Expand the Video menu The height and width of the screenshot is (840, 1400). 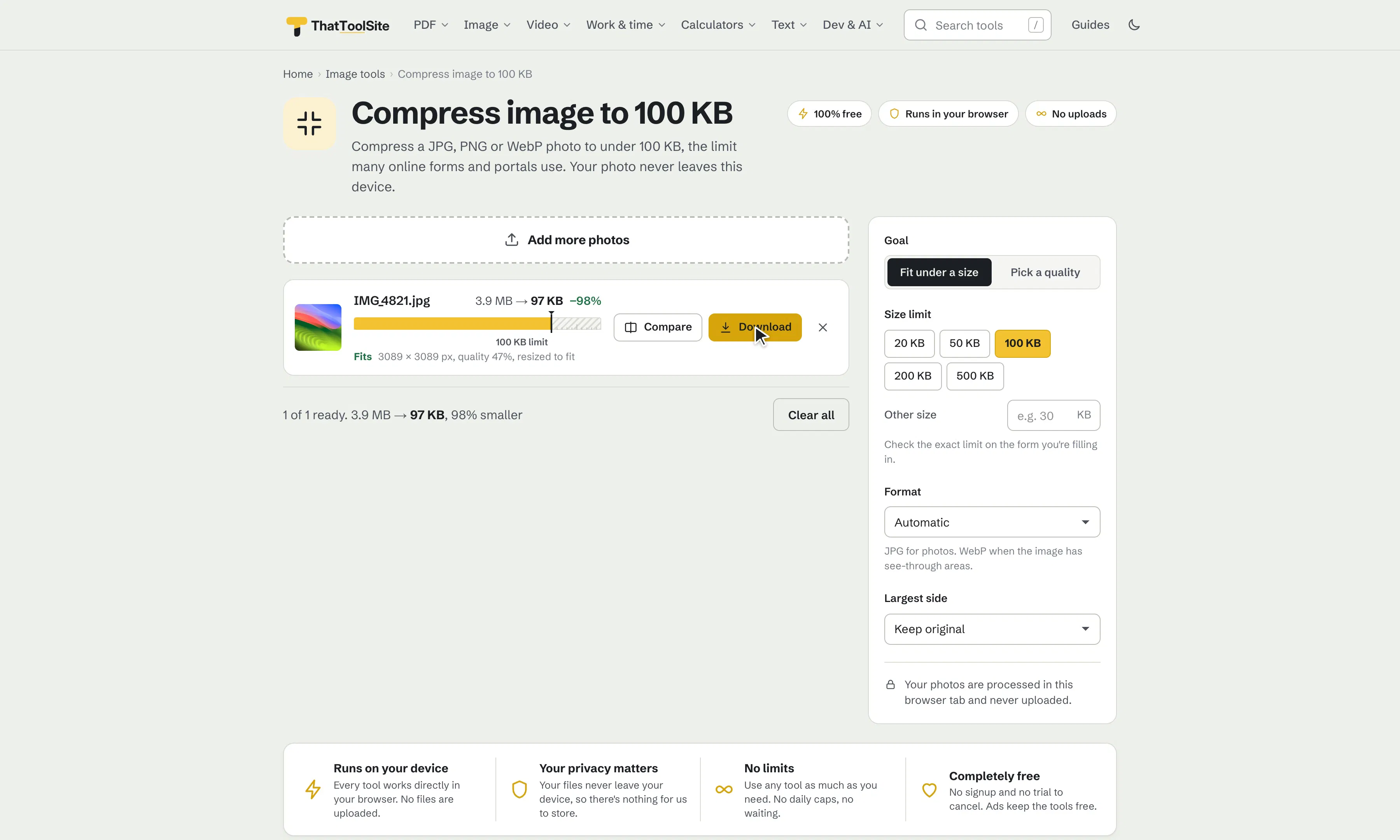548,25
